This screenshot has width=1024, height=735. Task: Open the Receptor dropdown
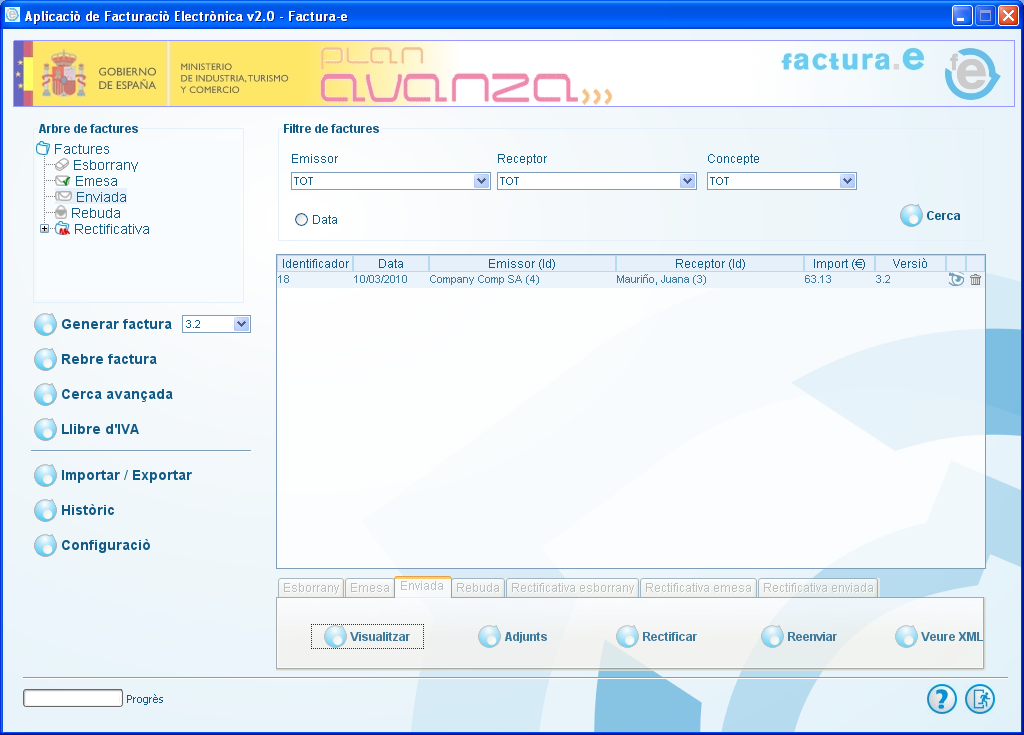(x=687, y=182)
